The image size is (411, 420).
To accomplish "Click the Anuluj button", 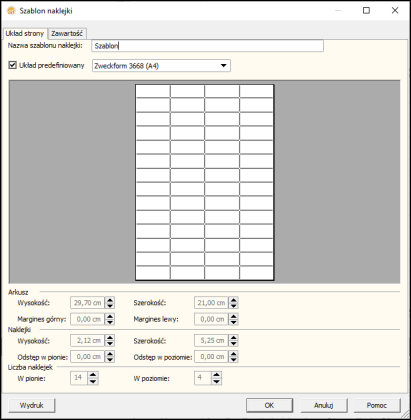I will pos(324,405).
